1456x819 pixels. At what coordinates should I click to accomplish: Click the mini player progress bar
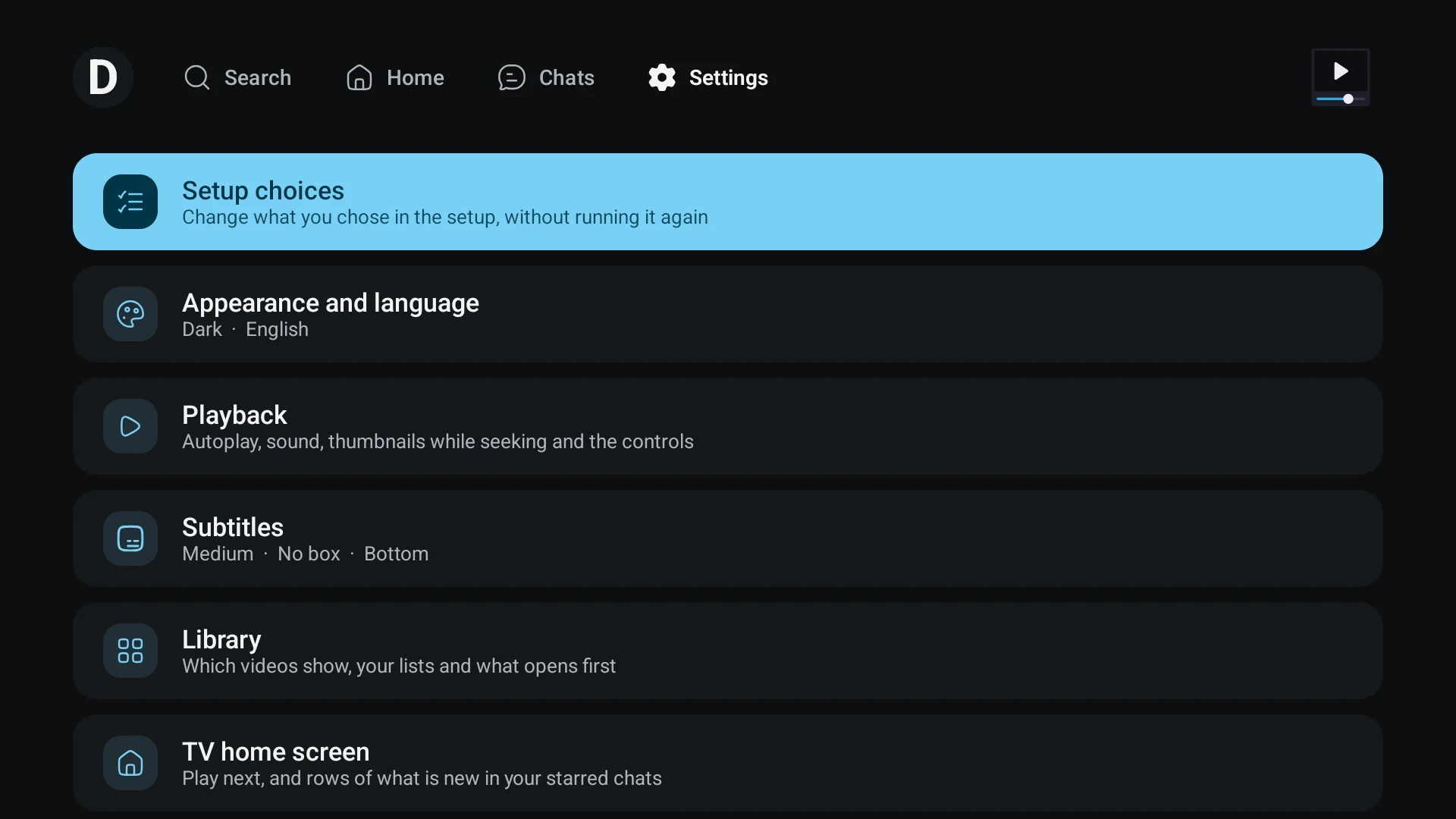click(1341, 99)
